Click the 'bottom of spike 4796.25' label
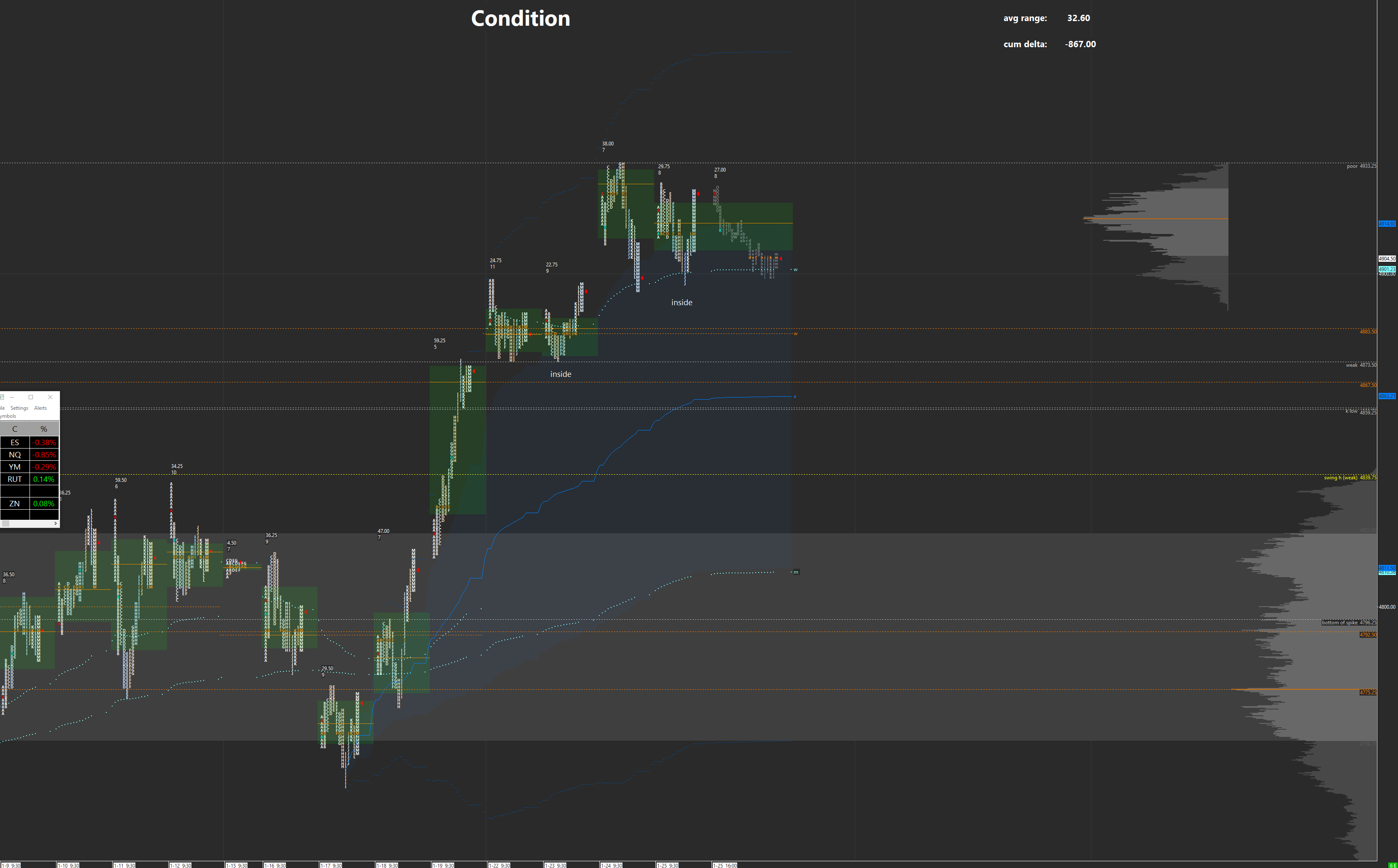 [x=1349, y=622]
